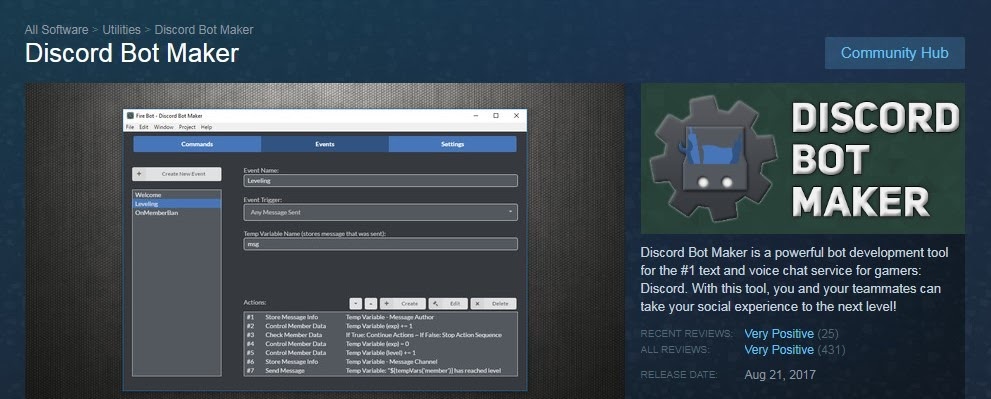Open the Help menu in Fire Bot
The width and height of the screenshot is (991, 399).
207,127
